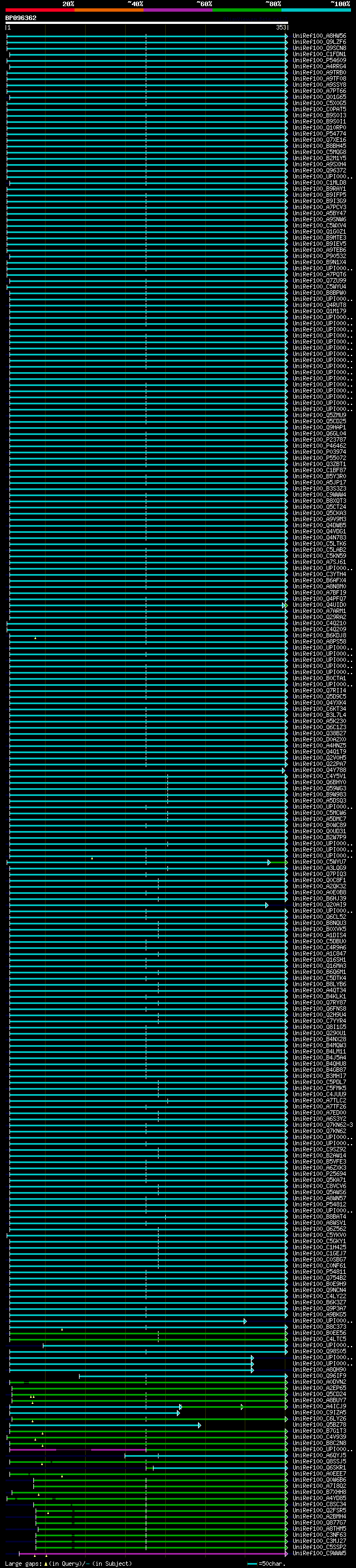Select hit UniRef100_C5WYU7
Image resolution: width=356 pixels, height=1568 pixels.
point(319,862)
